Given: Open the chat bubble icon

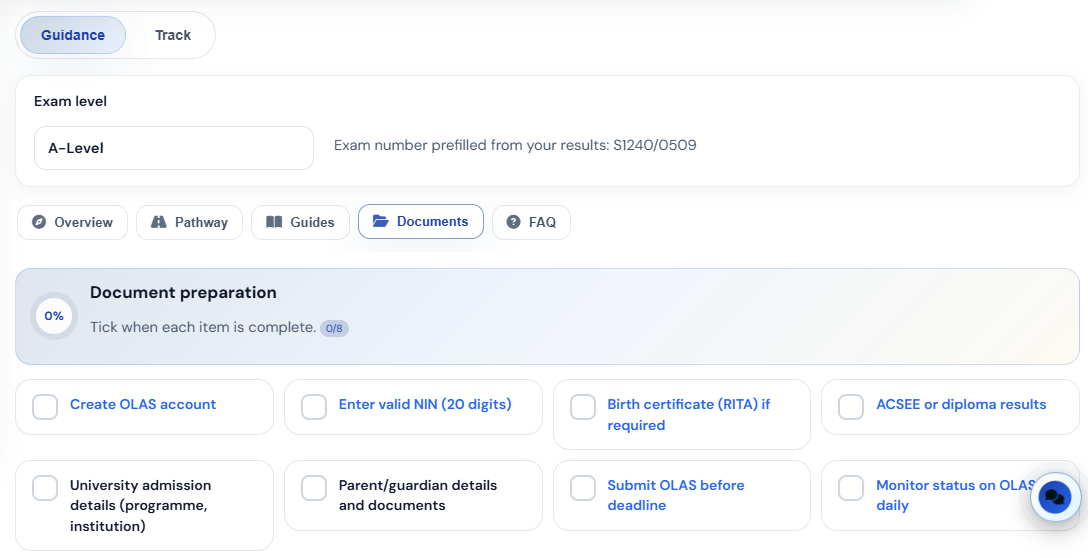Looking at the screenshot, I should (x=1055, y=497).
